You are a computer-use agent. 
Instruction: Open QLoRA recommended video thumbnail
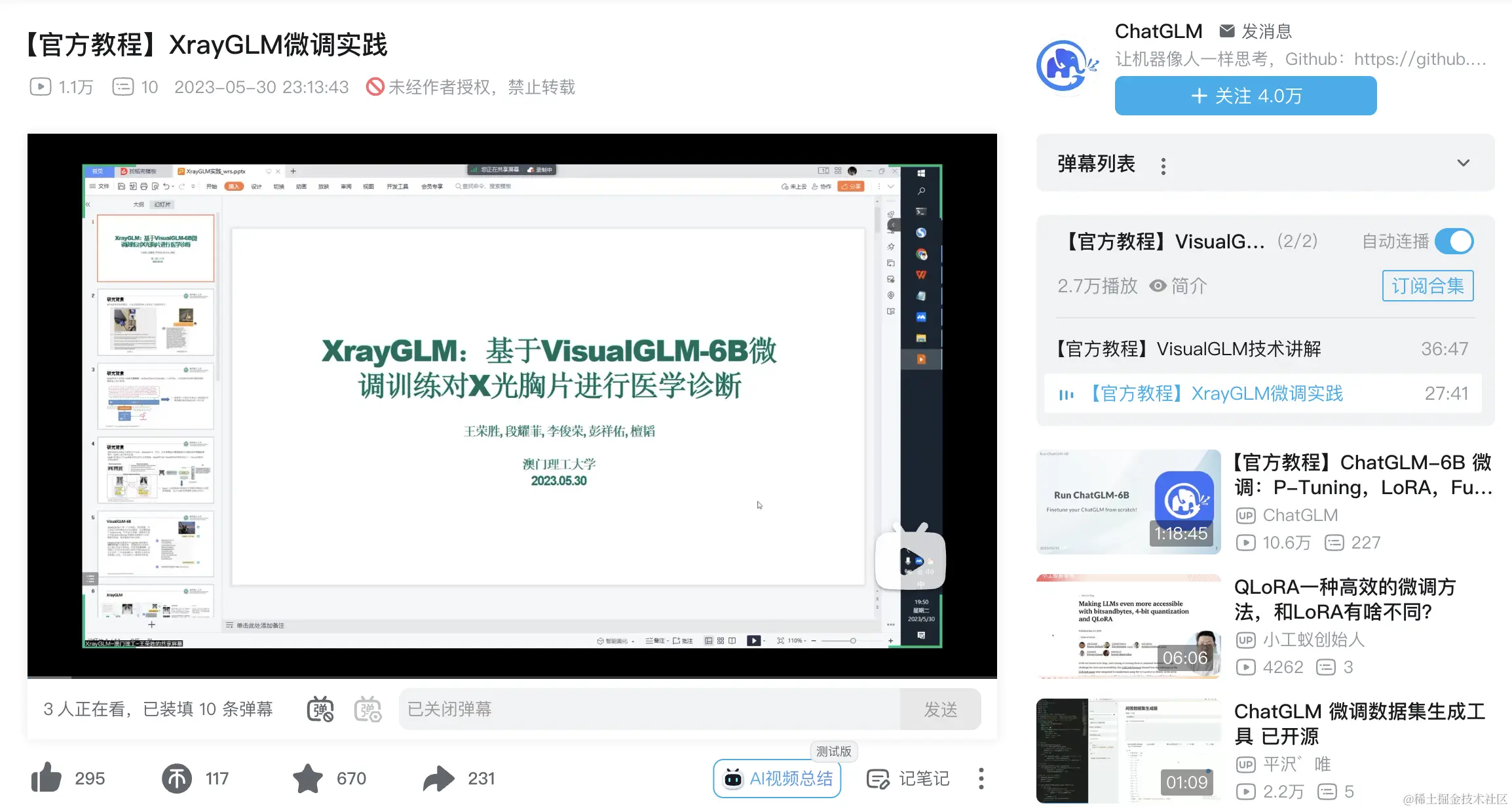click(1128, 626)
